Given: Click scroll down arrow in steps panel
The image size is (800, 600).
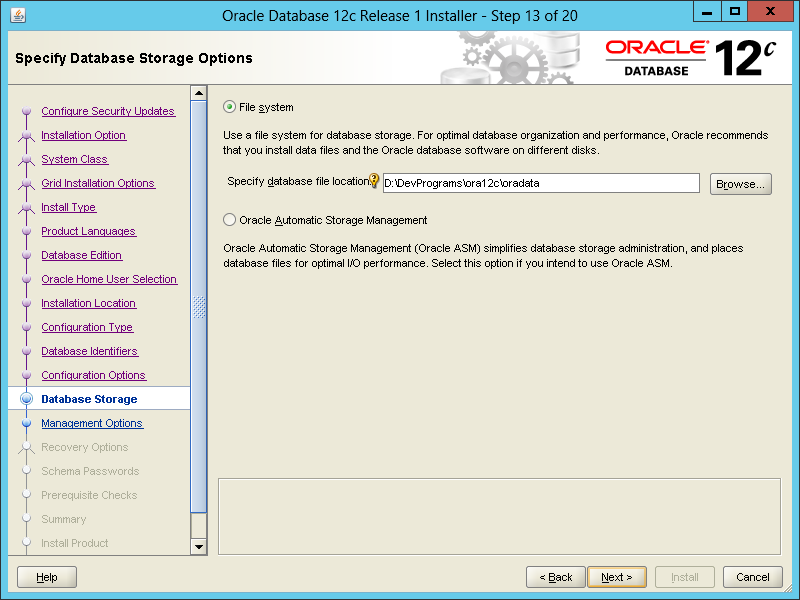Looking at the screenshot, I should pos(199,547).
